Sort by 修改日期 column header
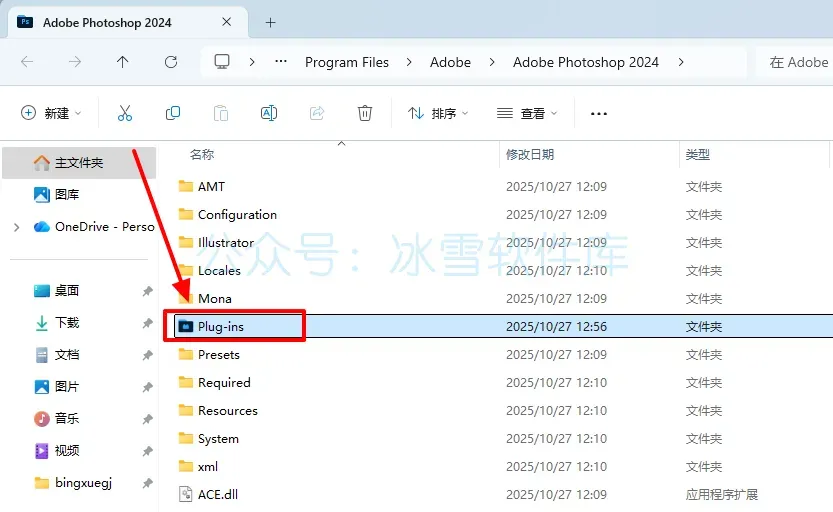833x512 pixels. (x=530, y=155)
